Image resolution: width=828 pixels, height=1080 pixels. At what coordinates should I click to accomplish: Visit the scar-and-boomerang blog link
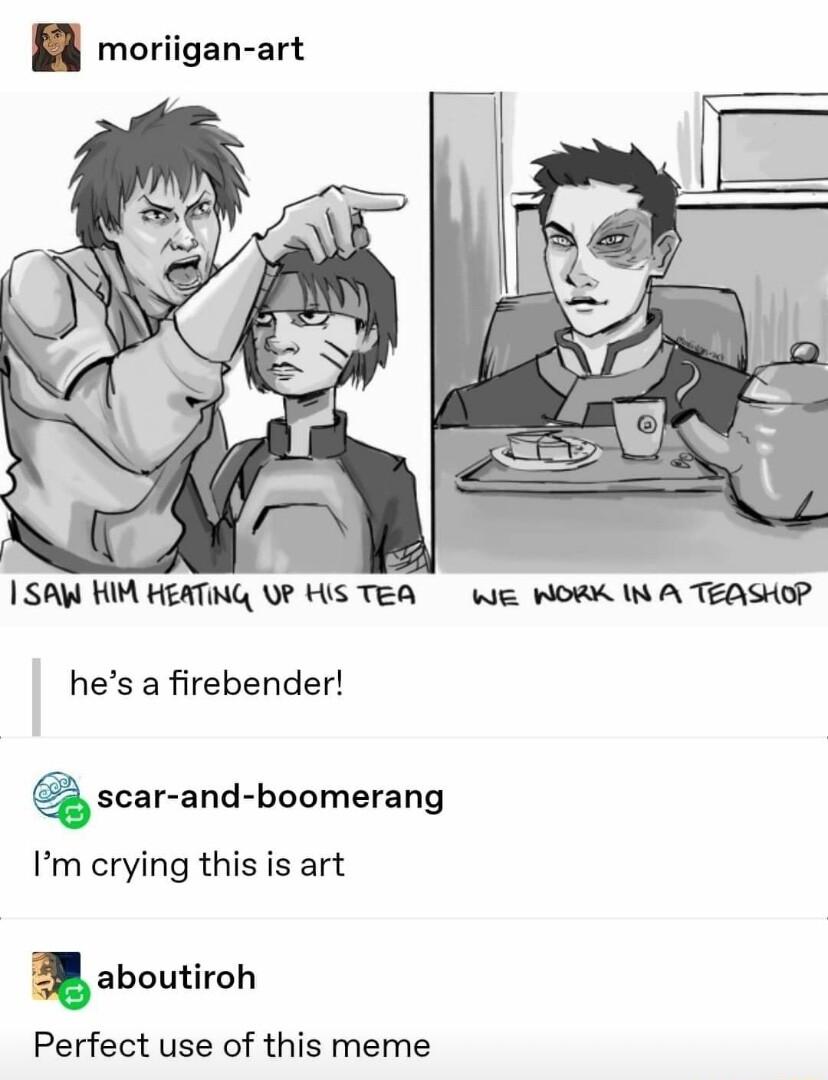270,798
